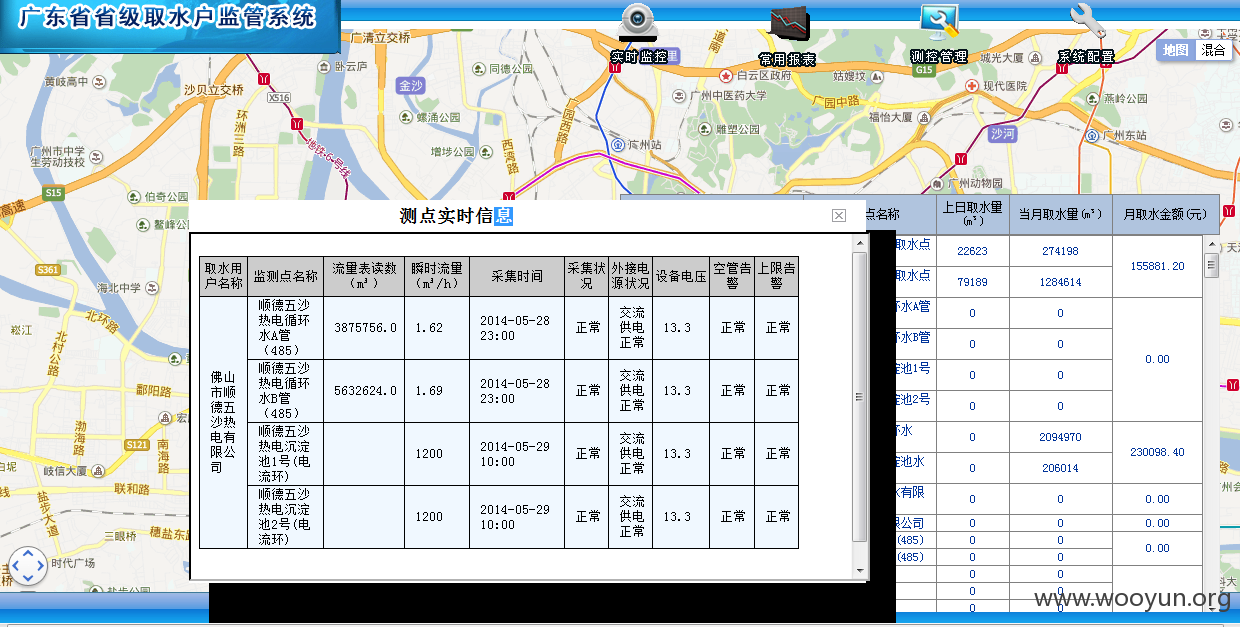
Task: Switch map view to 地图
Action: (1176, 50)
